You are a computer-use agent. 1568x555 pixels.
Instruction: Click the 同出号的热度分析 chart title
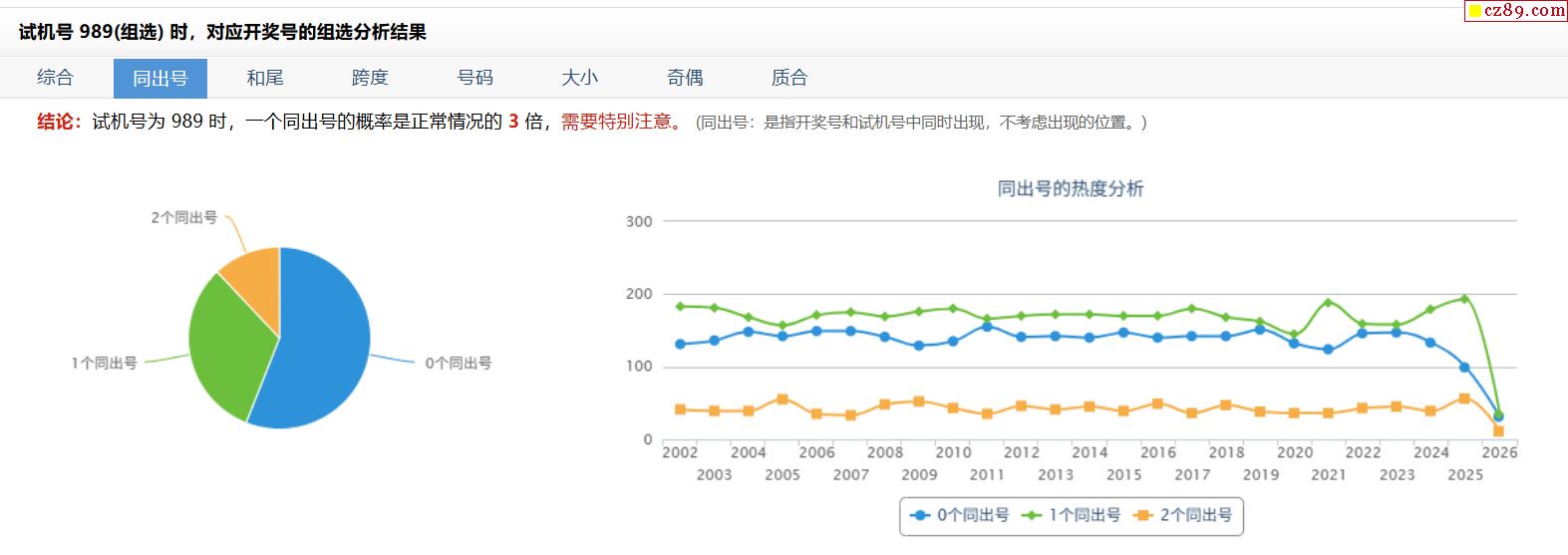[x=1071, y=188]
